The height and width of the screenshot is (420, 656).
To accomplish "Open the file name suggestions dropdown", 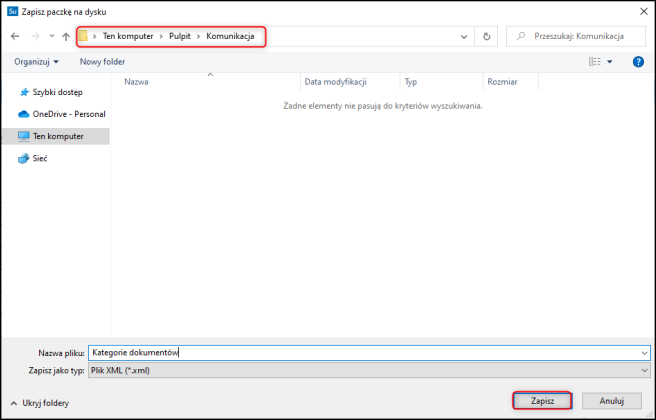I will click(x=645, y=353).
